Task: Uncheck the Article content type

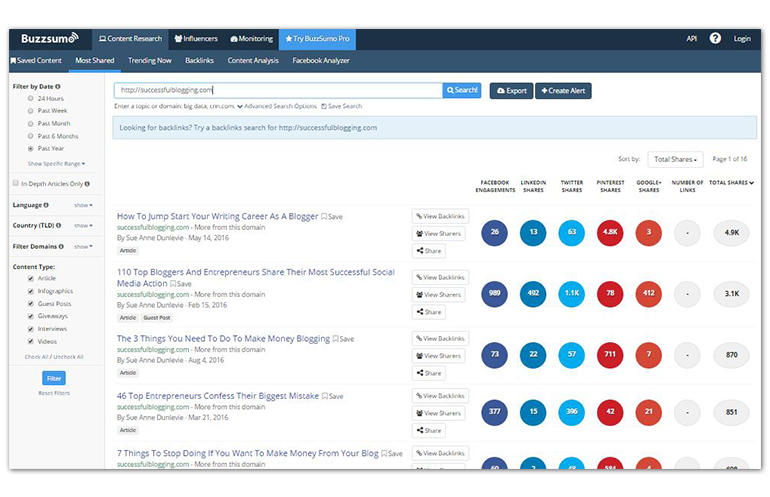Action: 30,278
